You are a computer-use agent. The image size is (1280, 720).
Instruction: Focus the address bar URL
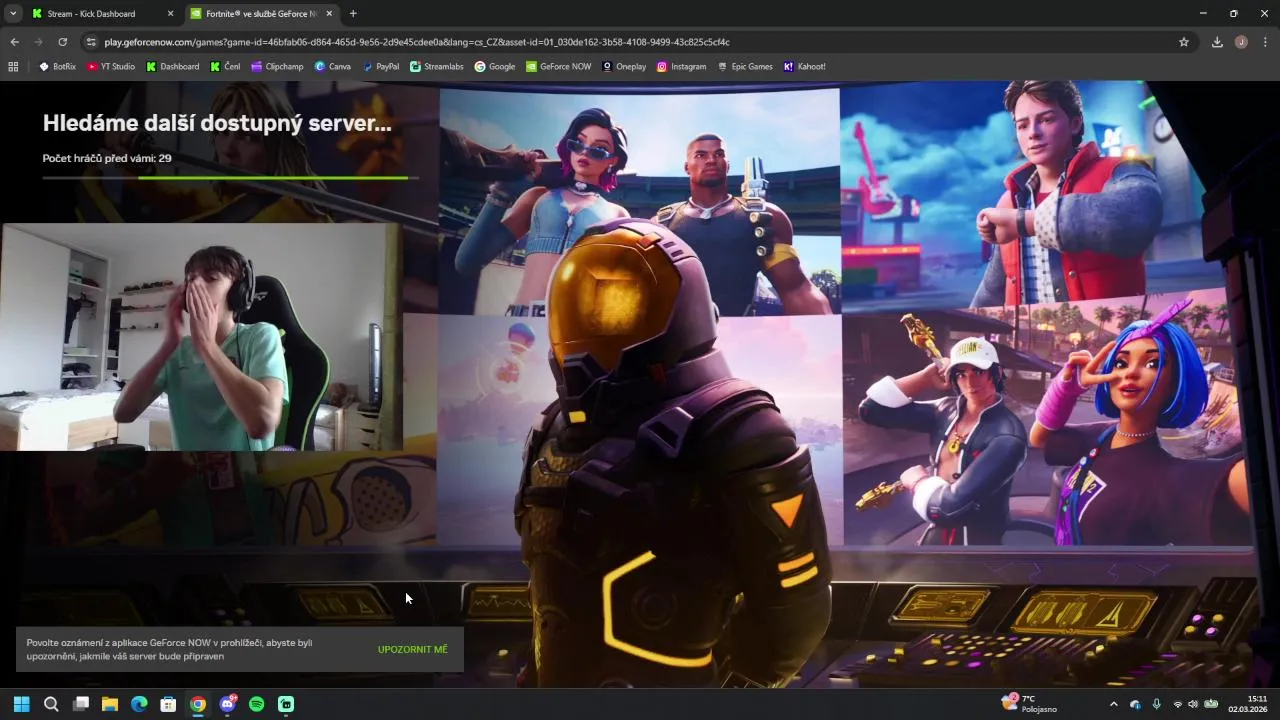417,42
